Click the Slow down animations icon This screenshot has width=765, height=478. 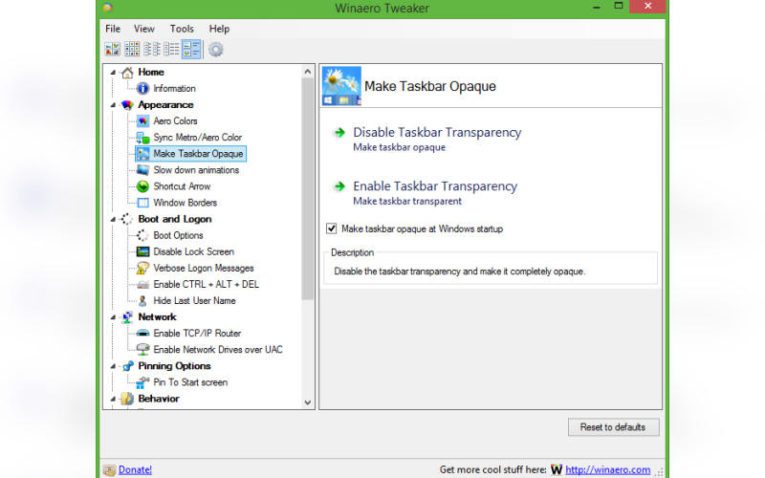(x=142, y=170)
